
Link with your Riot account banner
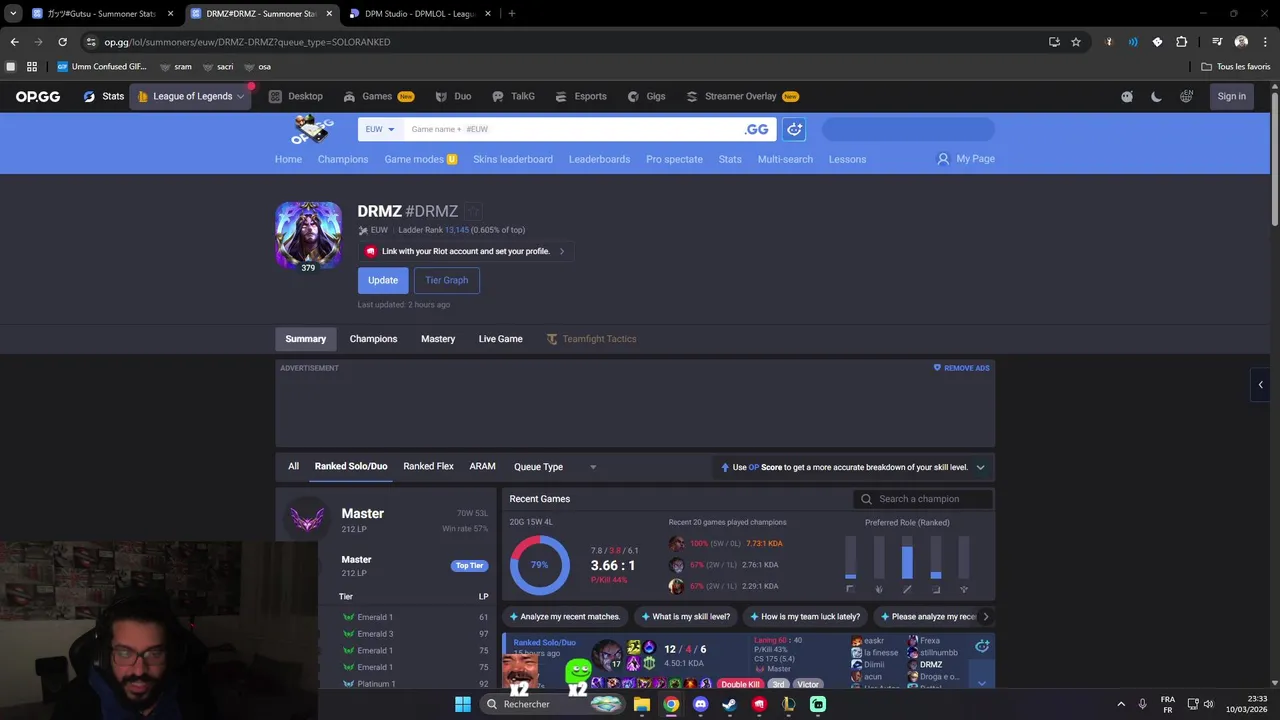(x=466, y=251)
